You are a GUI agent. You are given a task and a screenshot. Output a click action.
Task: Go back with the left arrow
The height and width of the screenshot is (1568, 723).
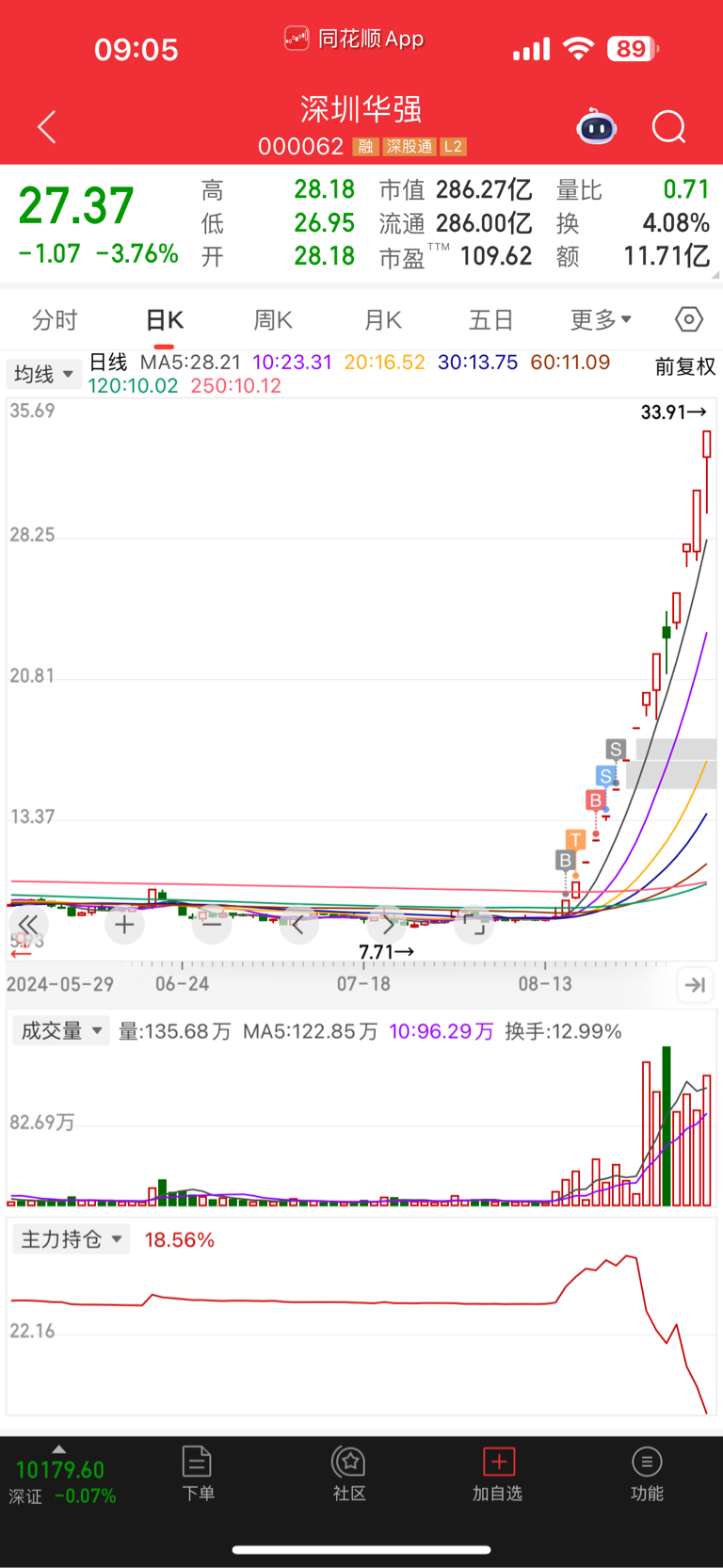click(47, 127)
